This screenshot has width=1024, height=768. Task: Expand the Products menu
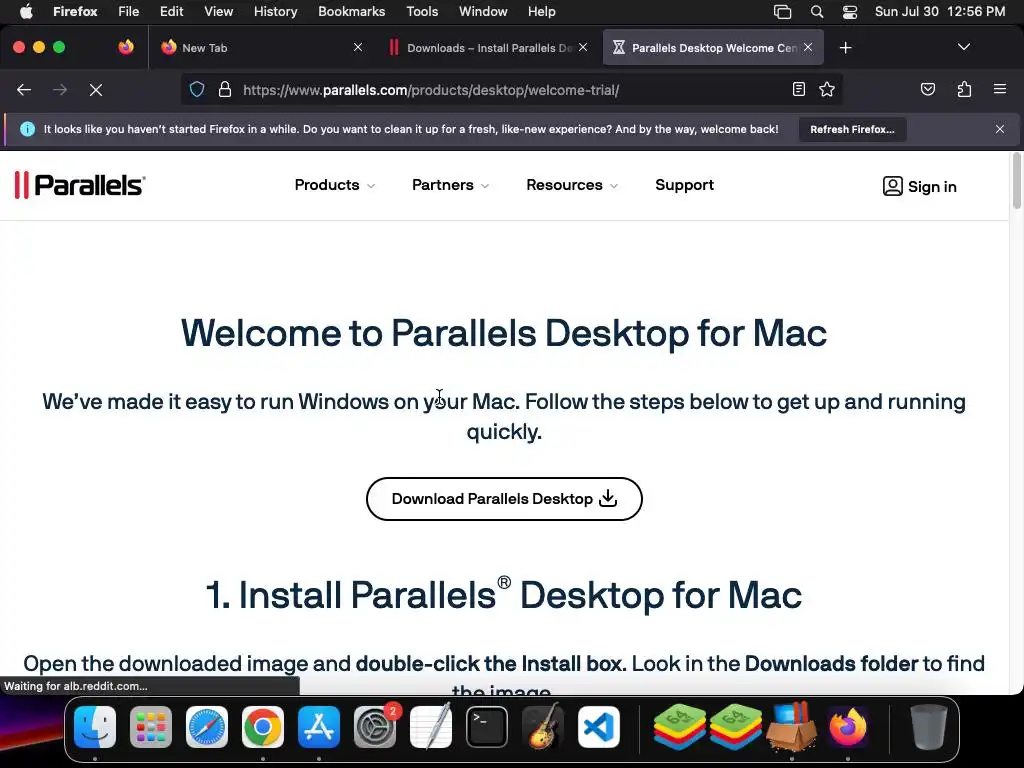point(334,185)
